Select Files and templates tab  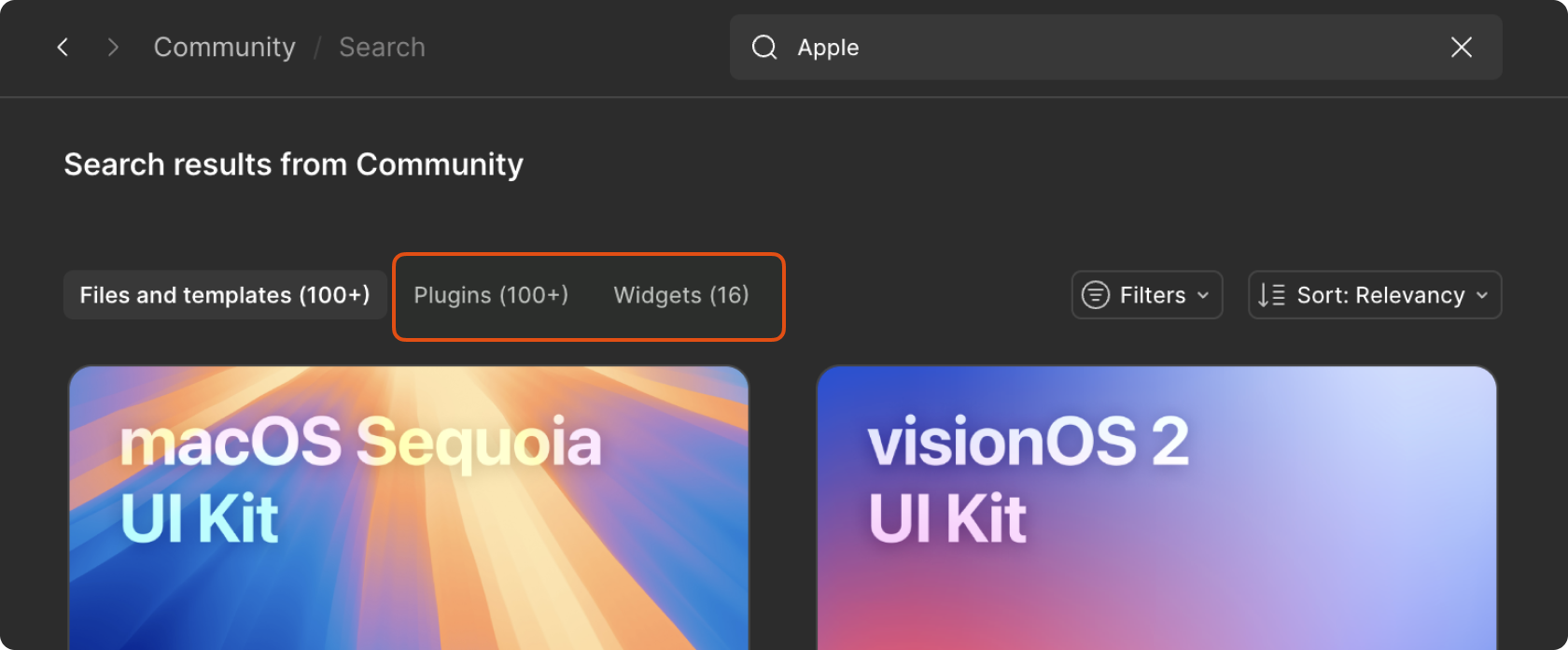coord(225,295)
